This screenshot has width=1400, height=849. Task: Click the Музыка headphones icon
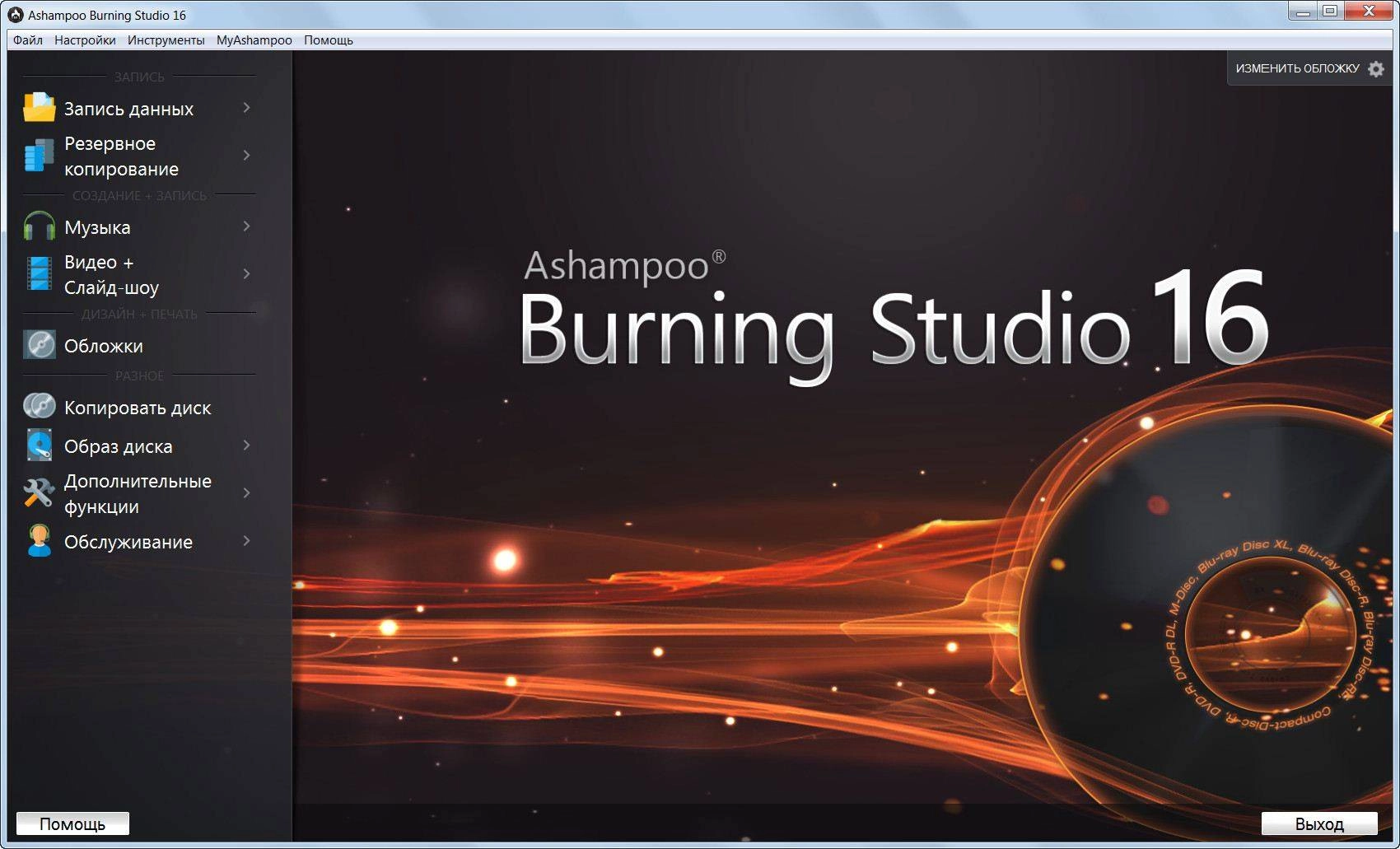[39, 226]
